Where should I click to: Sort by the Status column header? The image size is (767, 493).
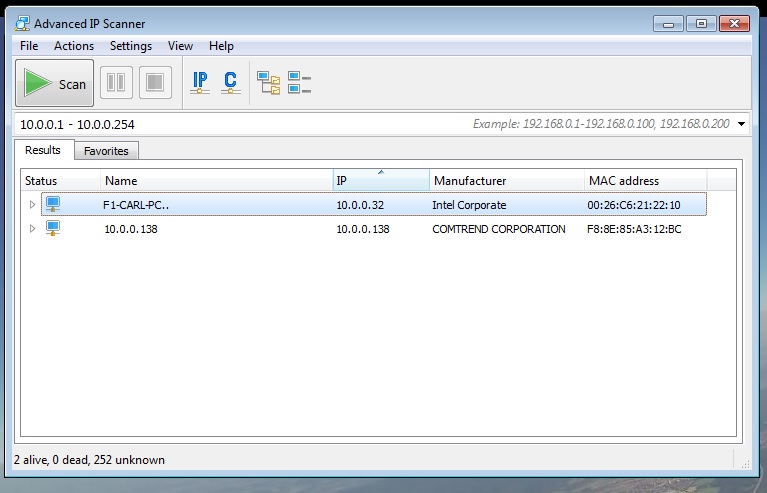(61, 180)
